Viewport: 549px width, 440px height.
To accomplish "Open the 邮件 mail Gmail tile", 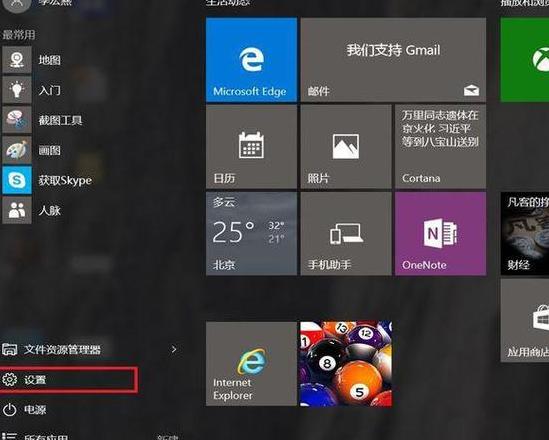I will (x=393, y=60).
